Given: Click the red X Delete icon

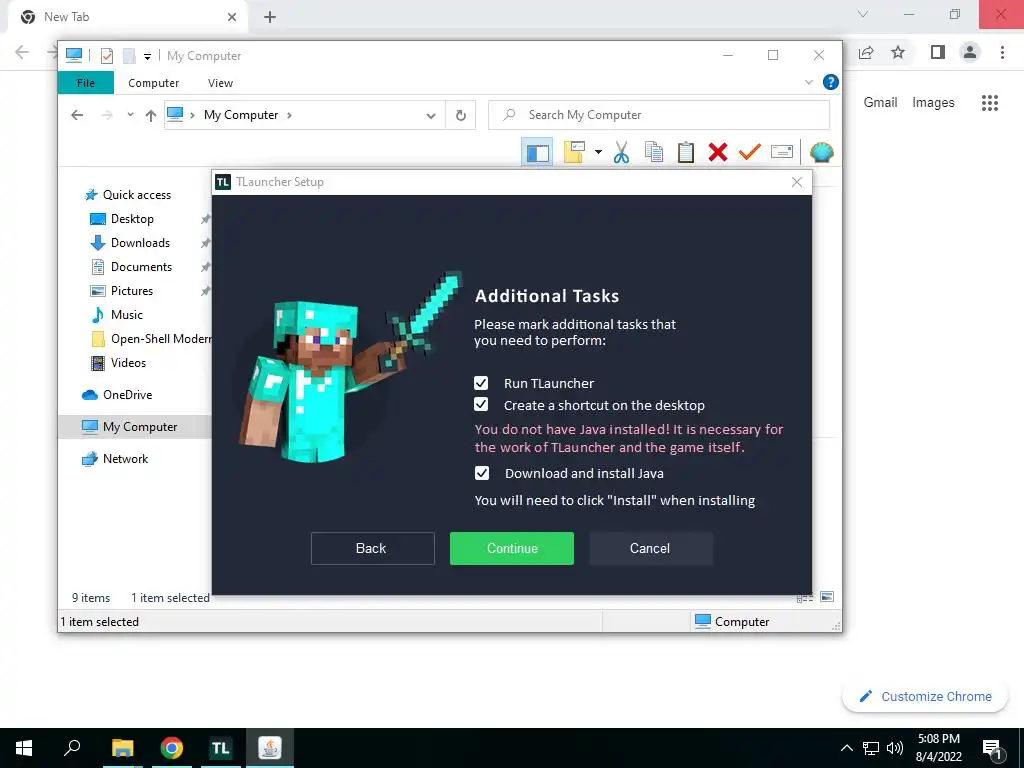Looking at the screenshot, I should click(x=718, y=152).
